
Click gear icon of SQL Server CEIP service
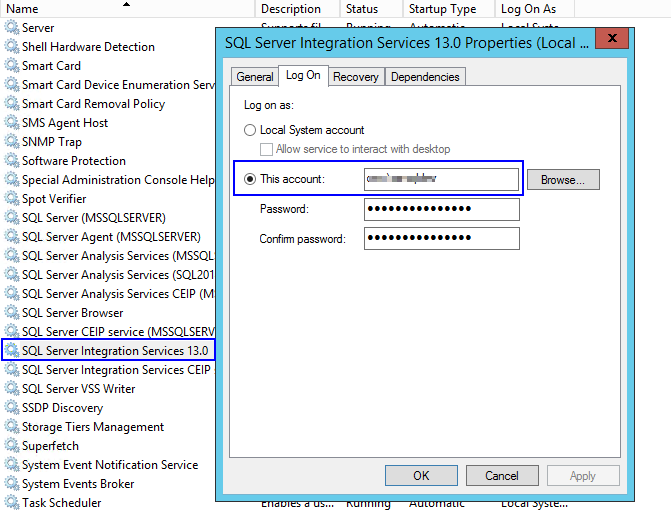pyautogui.click(x=12, y=332)
